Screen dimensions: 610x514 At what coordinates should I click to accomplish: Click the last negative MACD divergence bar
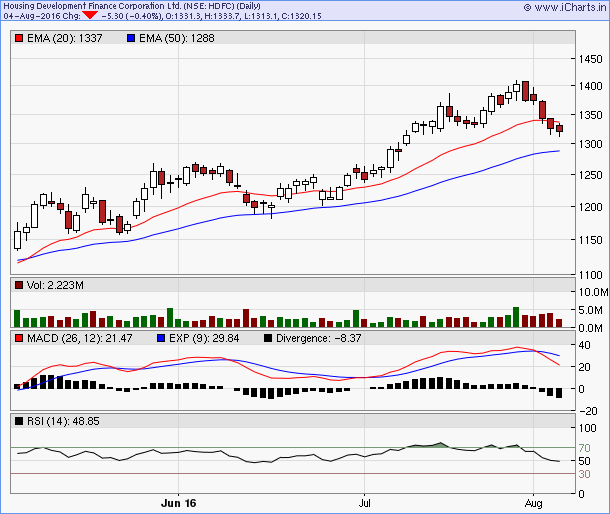pos(559,393)
